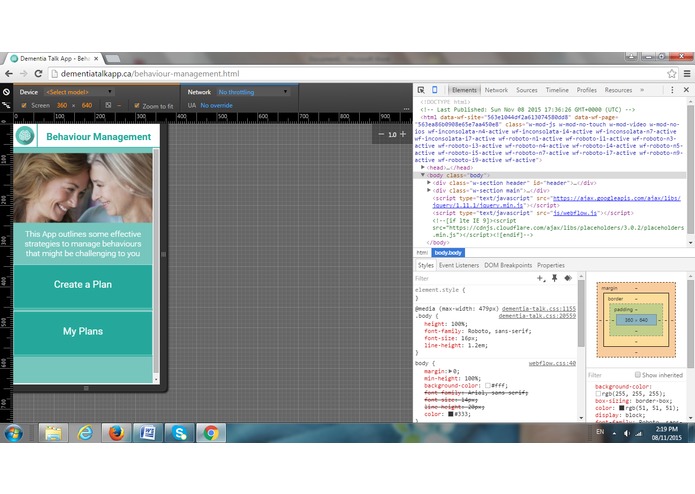Switch to the Network panel tab

pos(496,90)
